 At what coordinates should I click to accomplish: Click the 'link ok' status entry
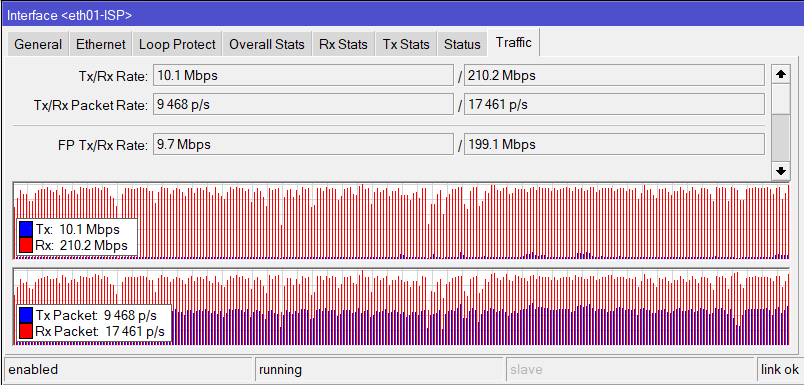point(780,369)
